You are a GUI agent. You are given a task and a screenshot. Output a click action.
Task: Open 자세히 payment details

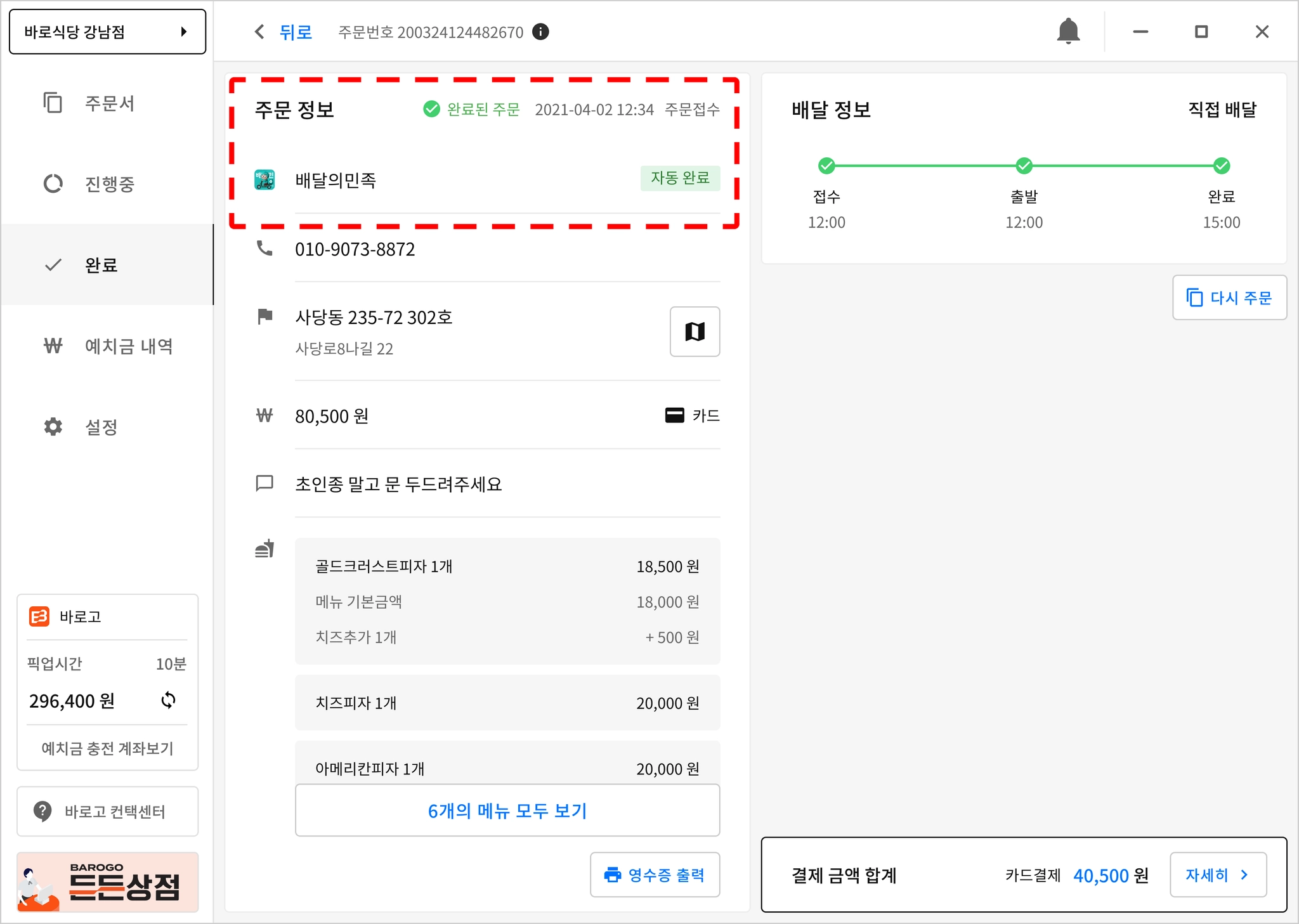[1217, 875]
